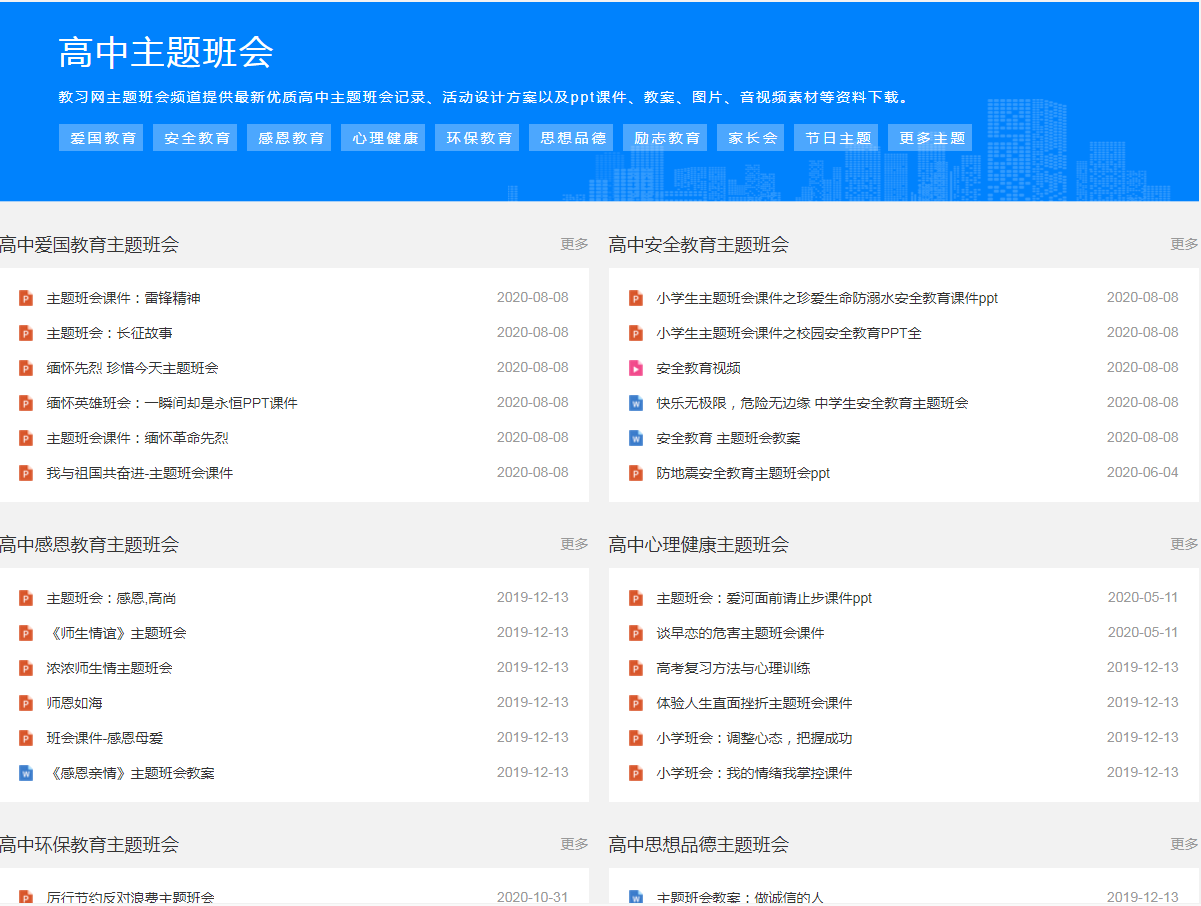The width and height of the screenshot is (1201, 906).
Task: Click the PPT icon beside 浓浓师生情主题班会
Action: tap(26, 668)
